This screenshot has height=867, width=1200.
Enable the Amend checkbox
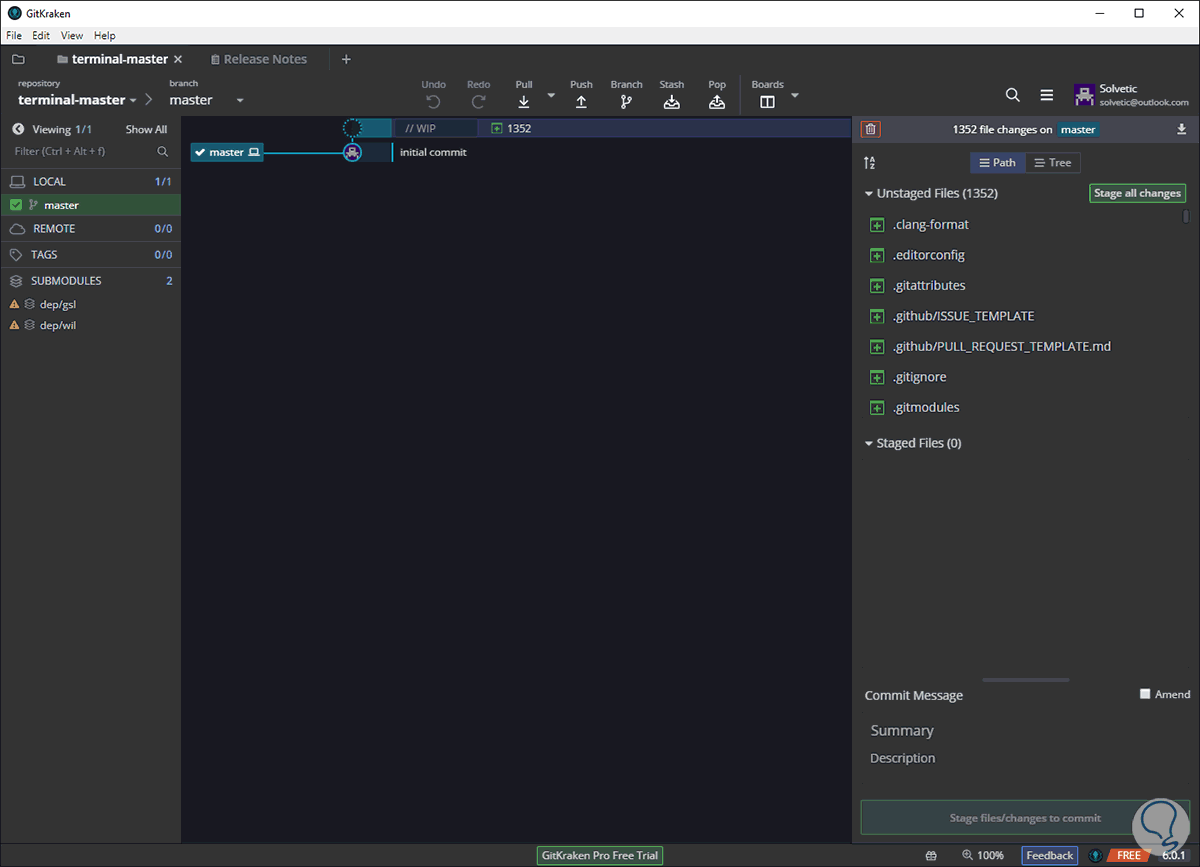click(1146, 694)
